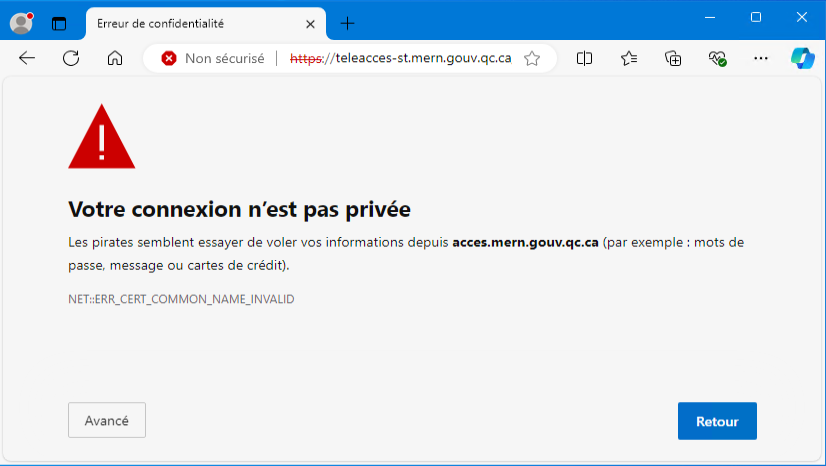Viewport: 826px width, 466px height.
Task: Click the red Non sécurisé warning icon
Action: pyautogui.click(x=169, y=58)
